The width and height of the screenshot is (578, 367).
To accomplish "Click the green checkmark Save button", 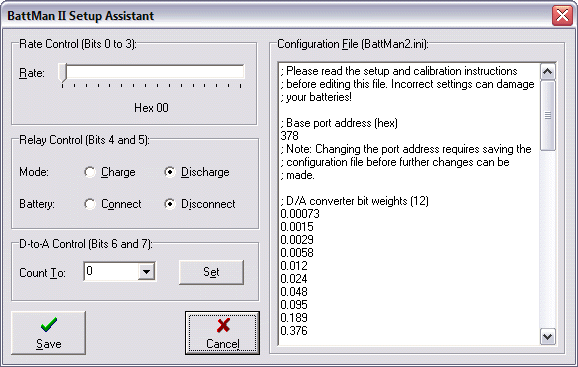I will pos(48,333).
